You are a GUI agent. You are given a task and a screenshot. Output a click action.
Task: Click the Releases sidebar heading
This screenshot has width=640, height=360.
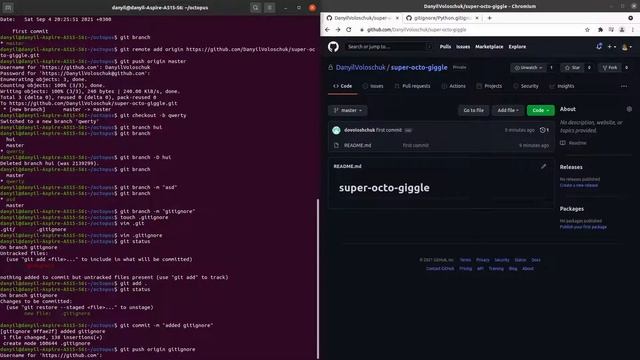coord(571,167)
